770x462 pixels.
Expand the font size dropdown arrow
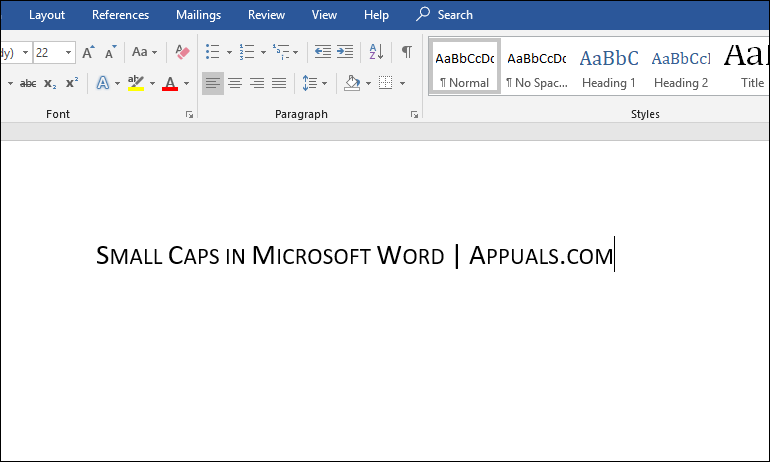[68, 52]
